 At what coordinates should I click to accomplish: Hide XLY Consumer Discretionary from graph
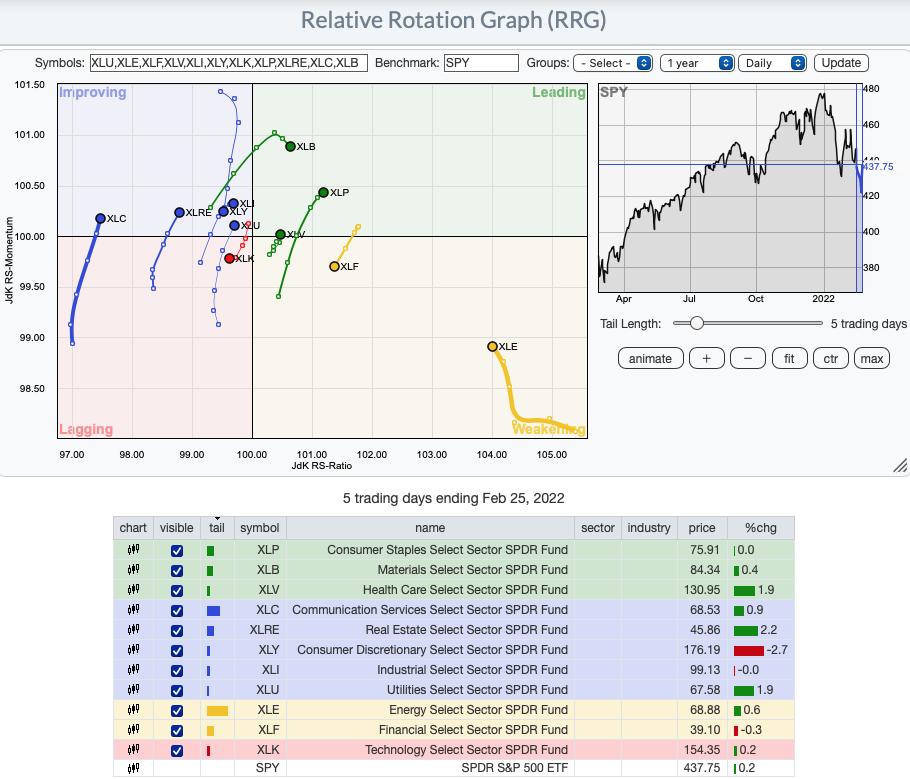coord(177,651)
